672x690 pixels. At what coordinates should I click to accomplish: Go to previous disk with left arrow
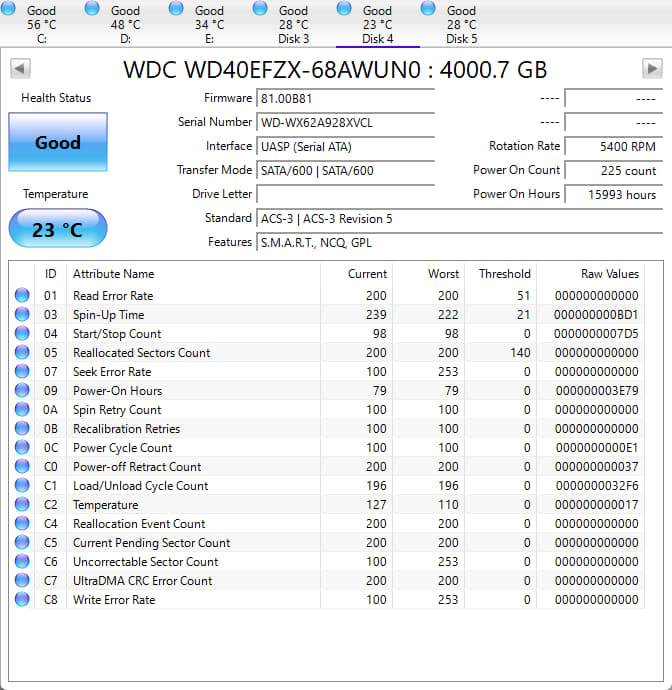(x=20, y=68)
